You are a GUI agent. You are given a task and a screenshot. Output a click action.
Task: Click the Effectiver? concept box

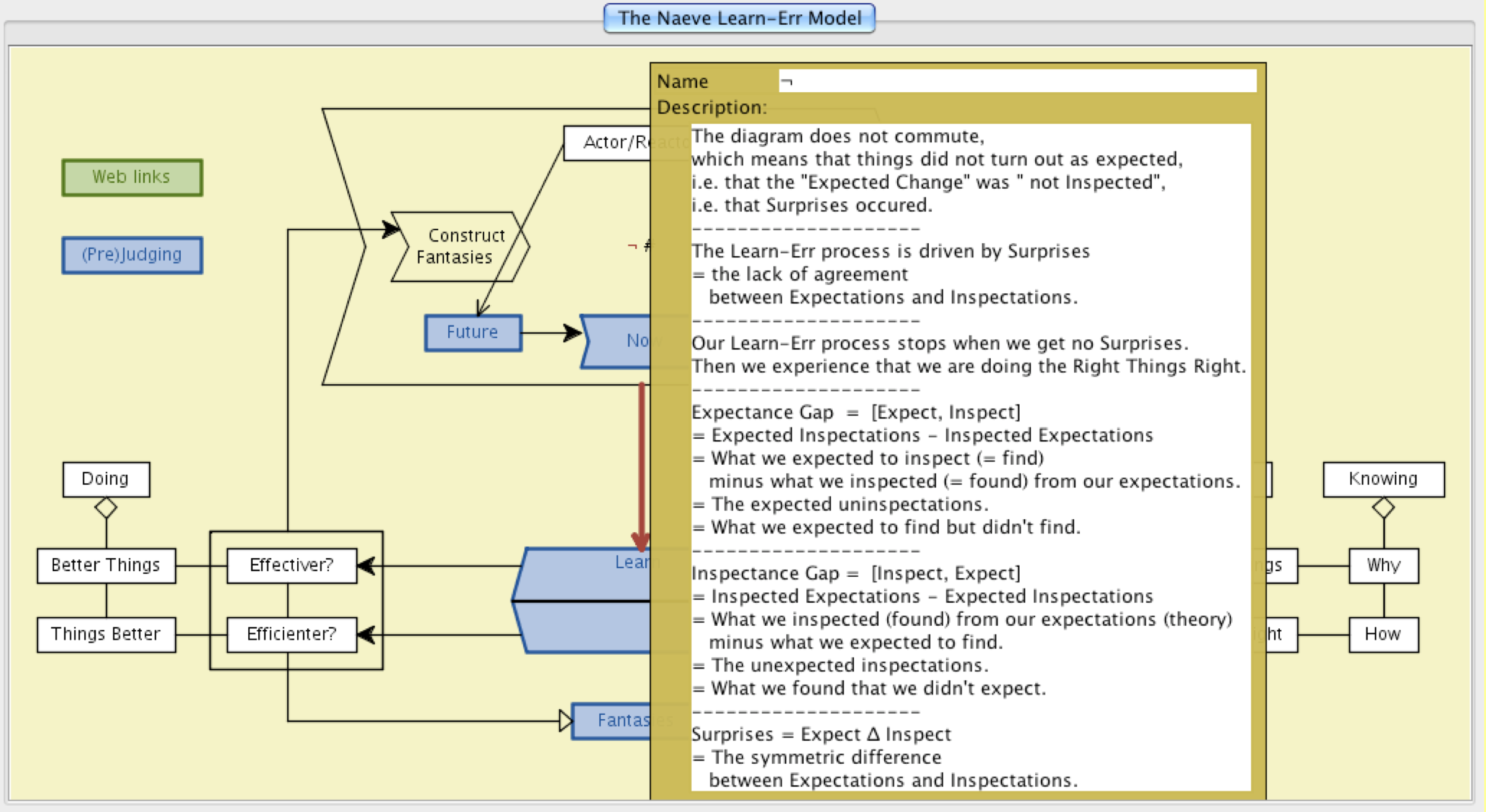coord(292,565)
